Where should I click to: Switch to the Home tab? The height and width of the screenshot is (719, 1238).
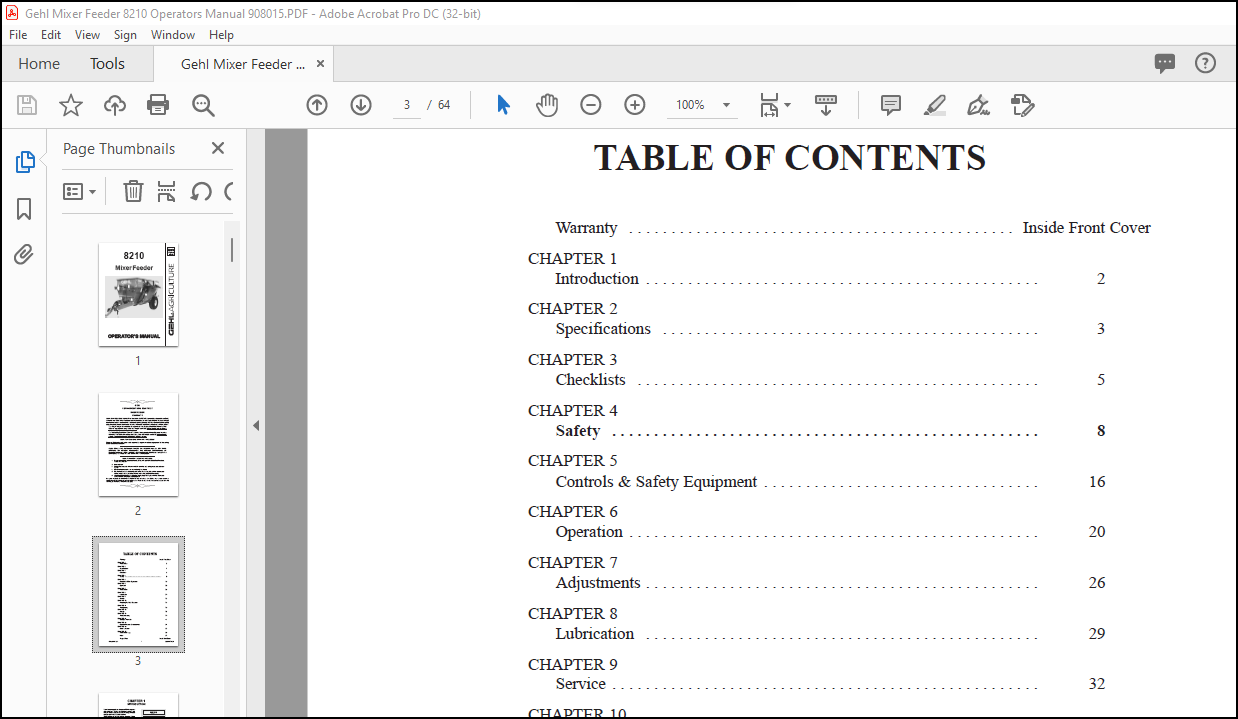pos(39,63)
